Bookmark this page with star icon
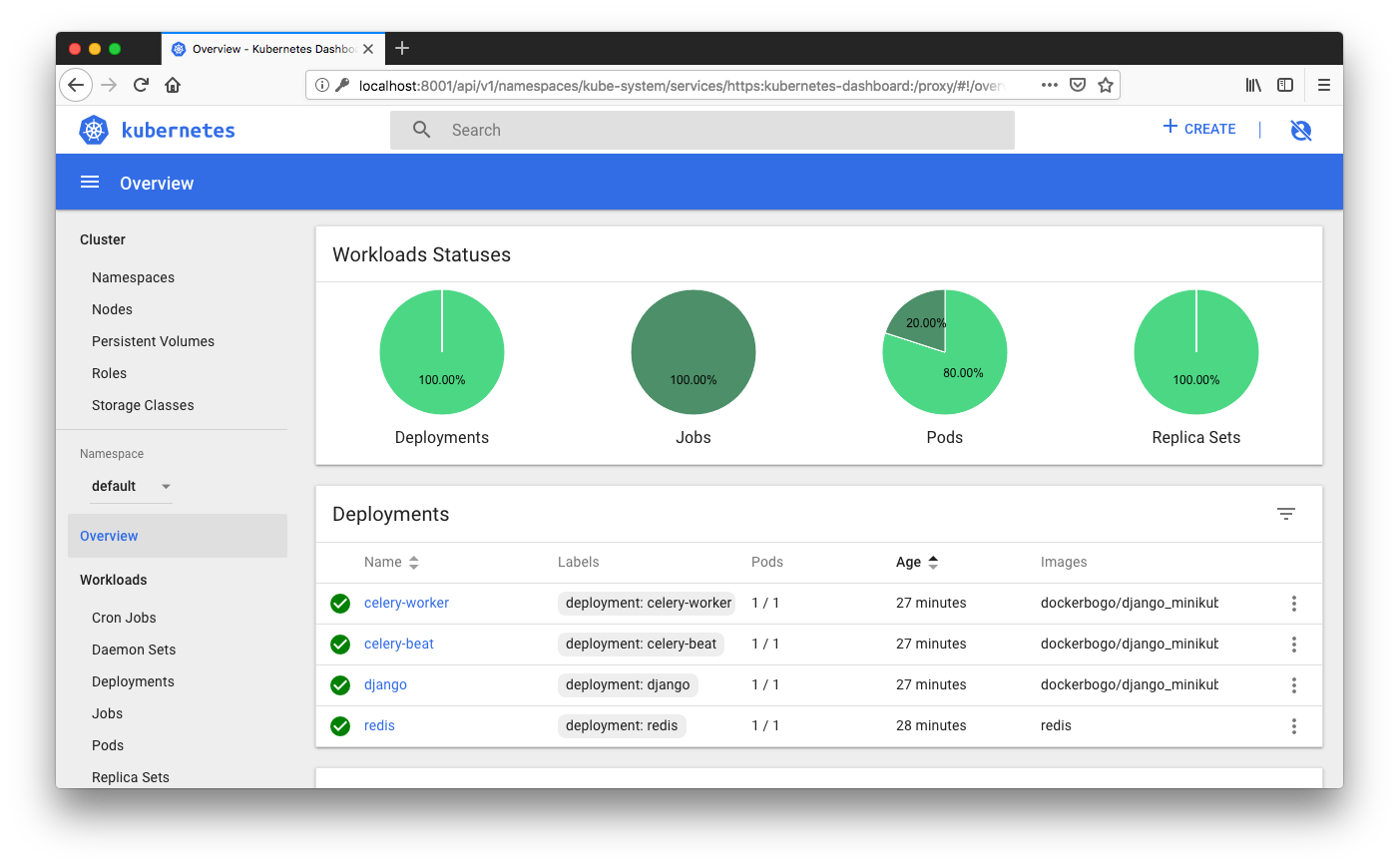 (1106, 85)
